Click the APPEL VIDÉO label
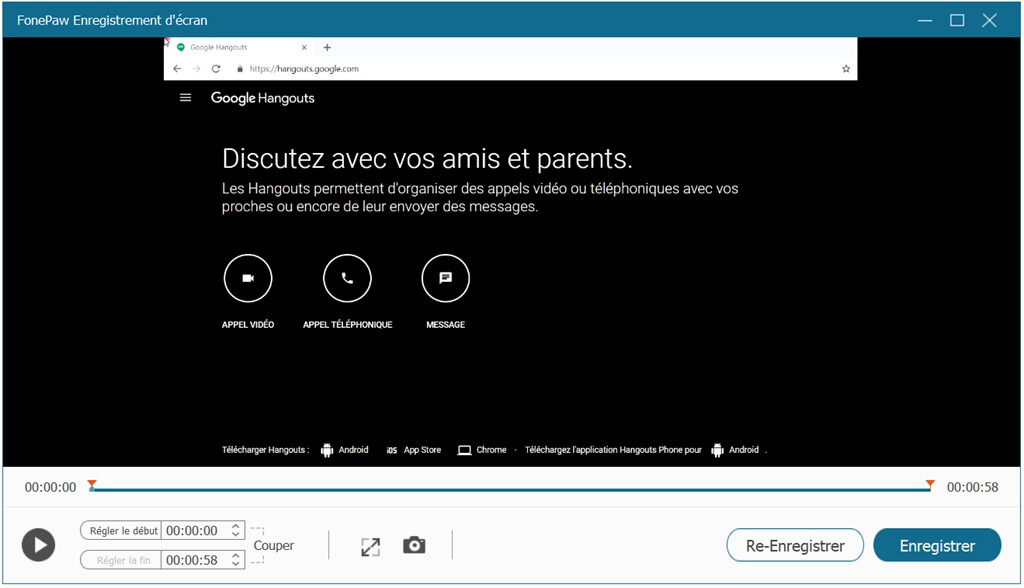The height and width of the screenshot is (588, 1024). (248, 325)
